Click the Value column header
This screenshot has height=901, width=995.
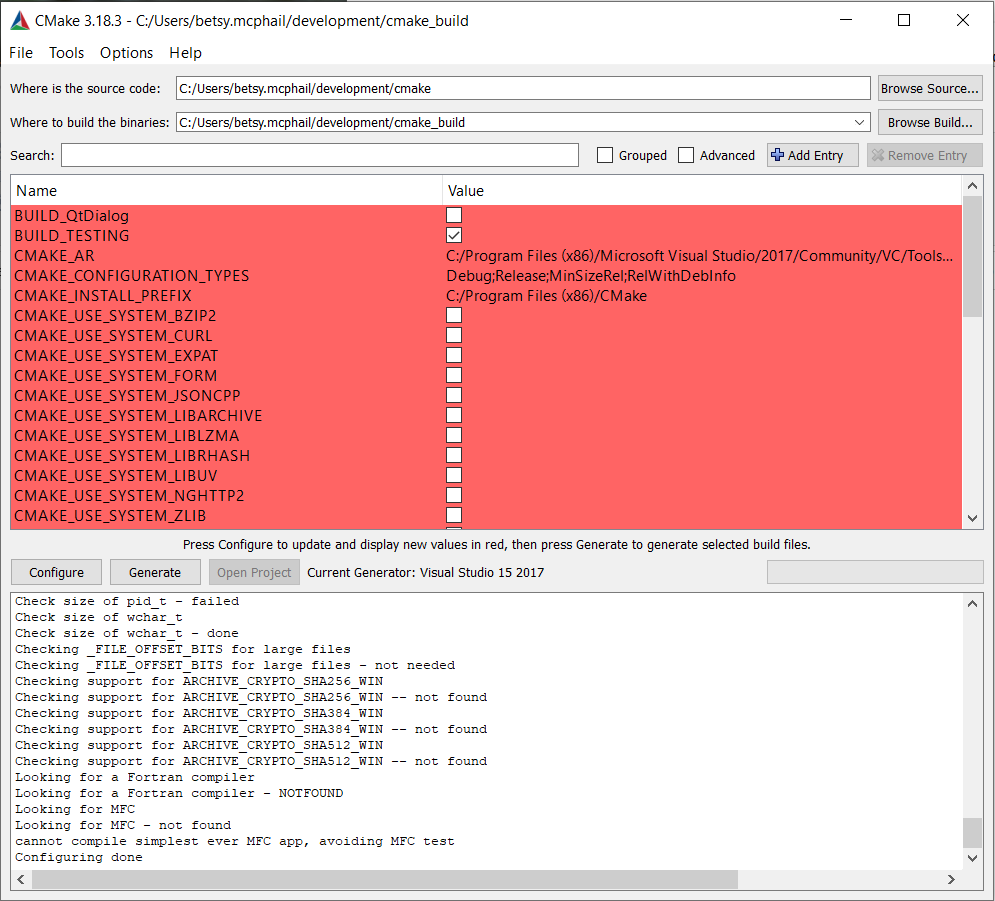pyautogui.click(x=702, y=191)
